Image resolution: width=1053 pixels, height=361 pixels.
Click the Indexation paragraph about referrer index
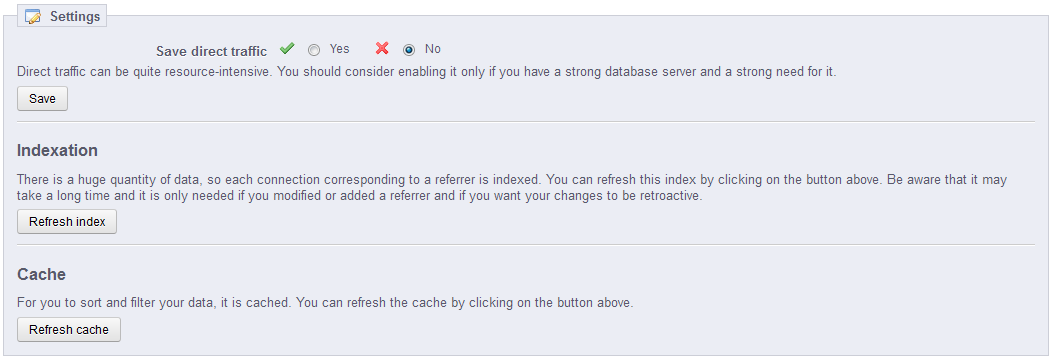pyautogui.click(x=512, y=189)
